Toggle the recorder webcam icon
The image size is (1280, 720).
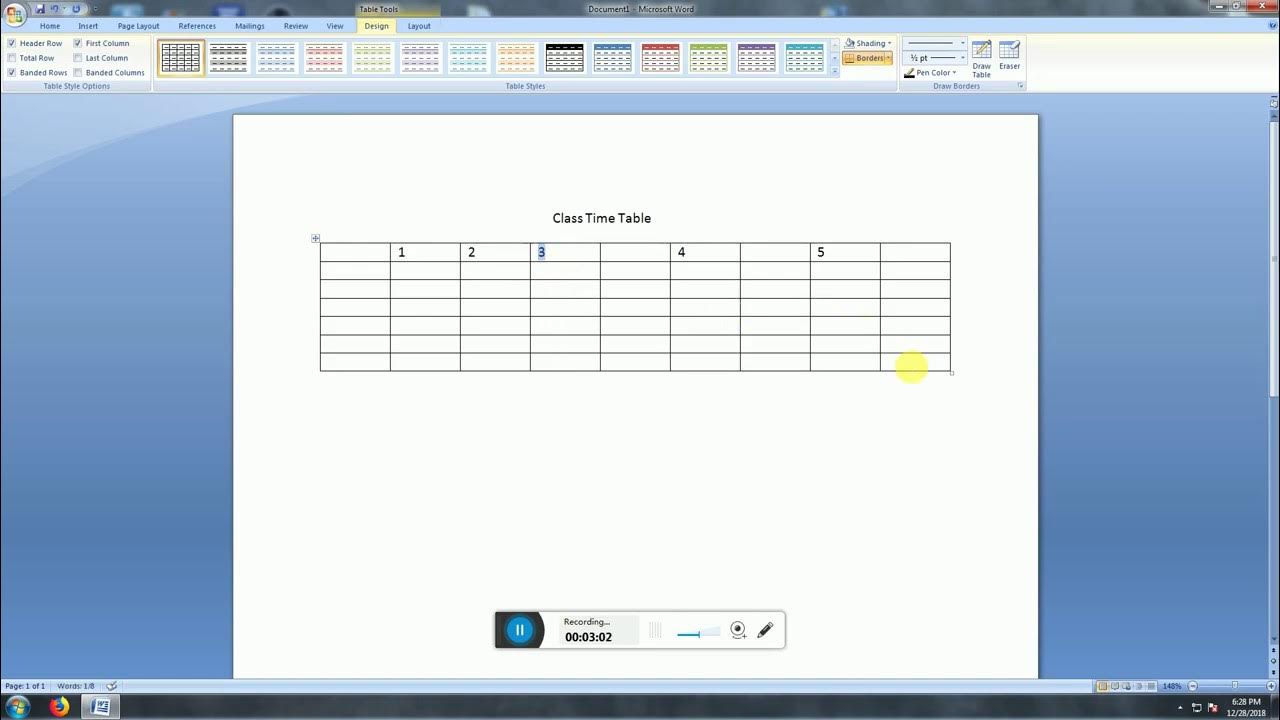coord(738,630)
